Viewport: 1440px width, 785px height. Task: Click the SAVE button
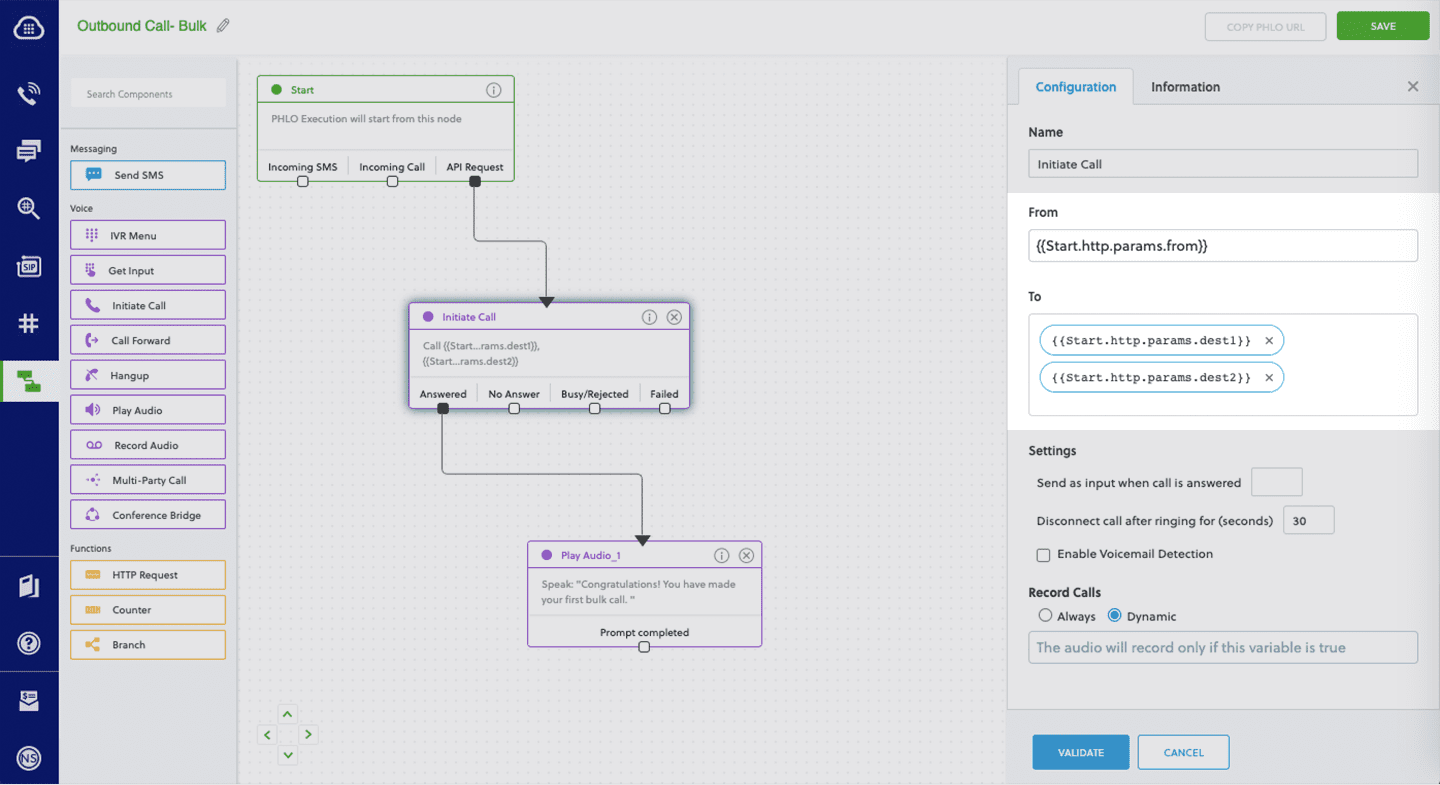tap(1382, 26)
